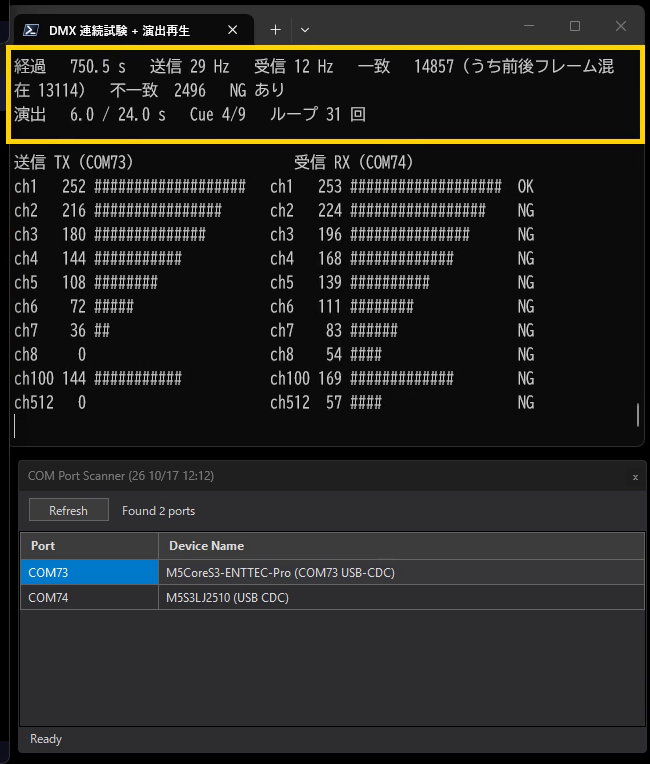Viewport: 650px width, 764px height.
Task: Close the terminal window
Action: tap(621, 26)
